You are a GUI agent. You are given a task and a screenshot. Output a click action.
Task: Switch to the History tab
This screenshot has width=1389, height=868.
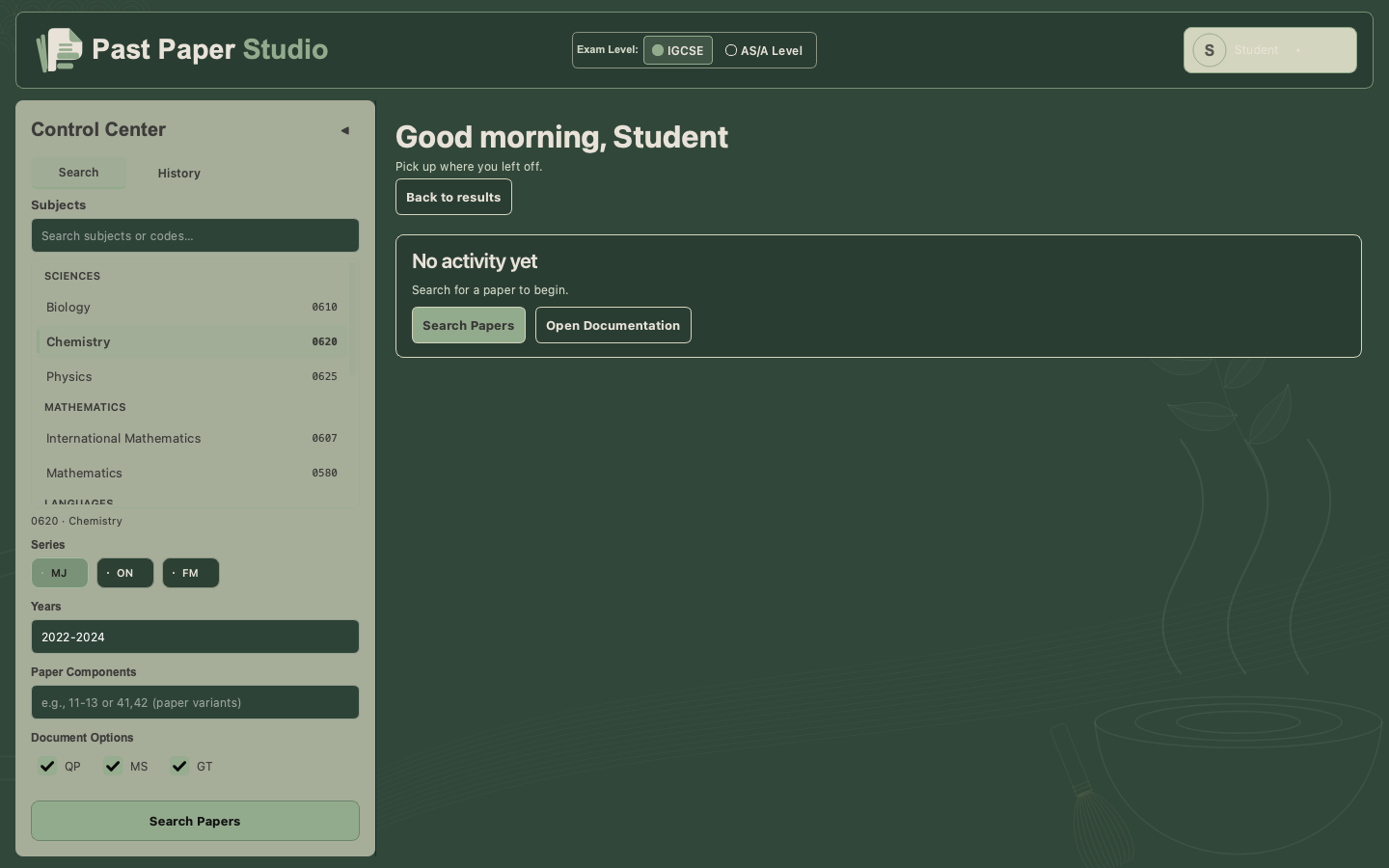pos(179,174)
